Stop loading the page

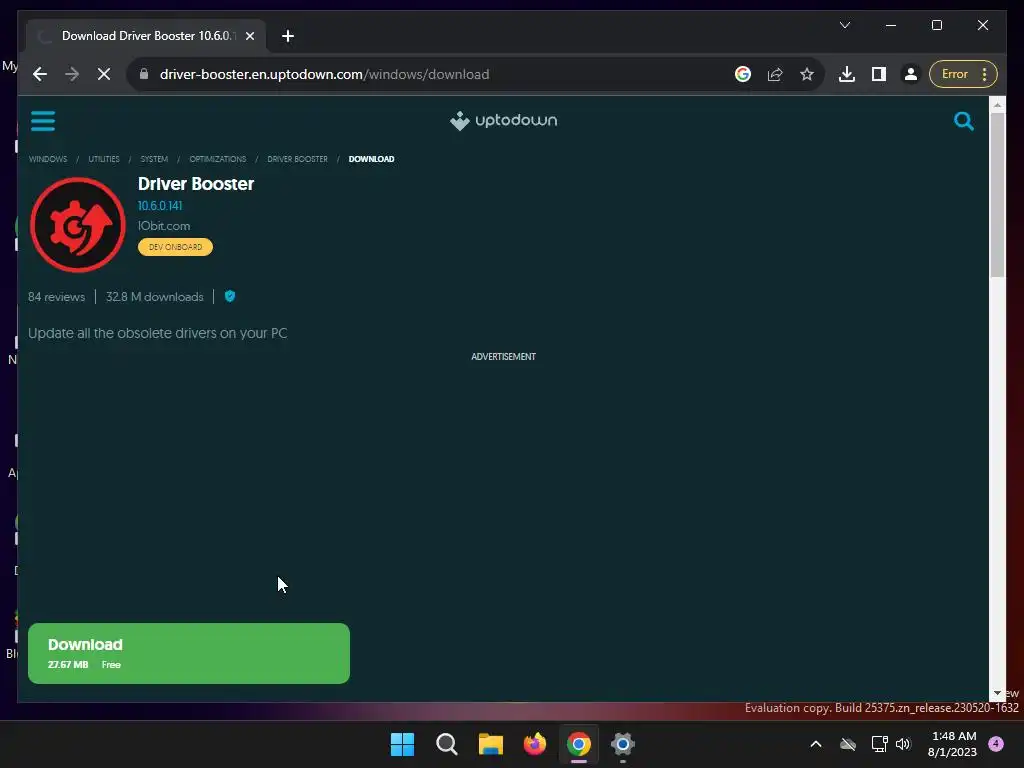point(104,74)
